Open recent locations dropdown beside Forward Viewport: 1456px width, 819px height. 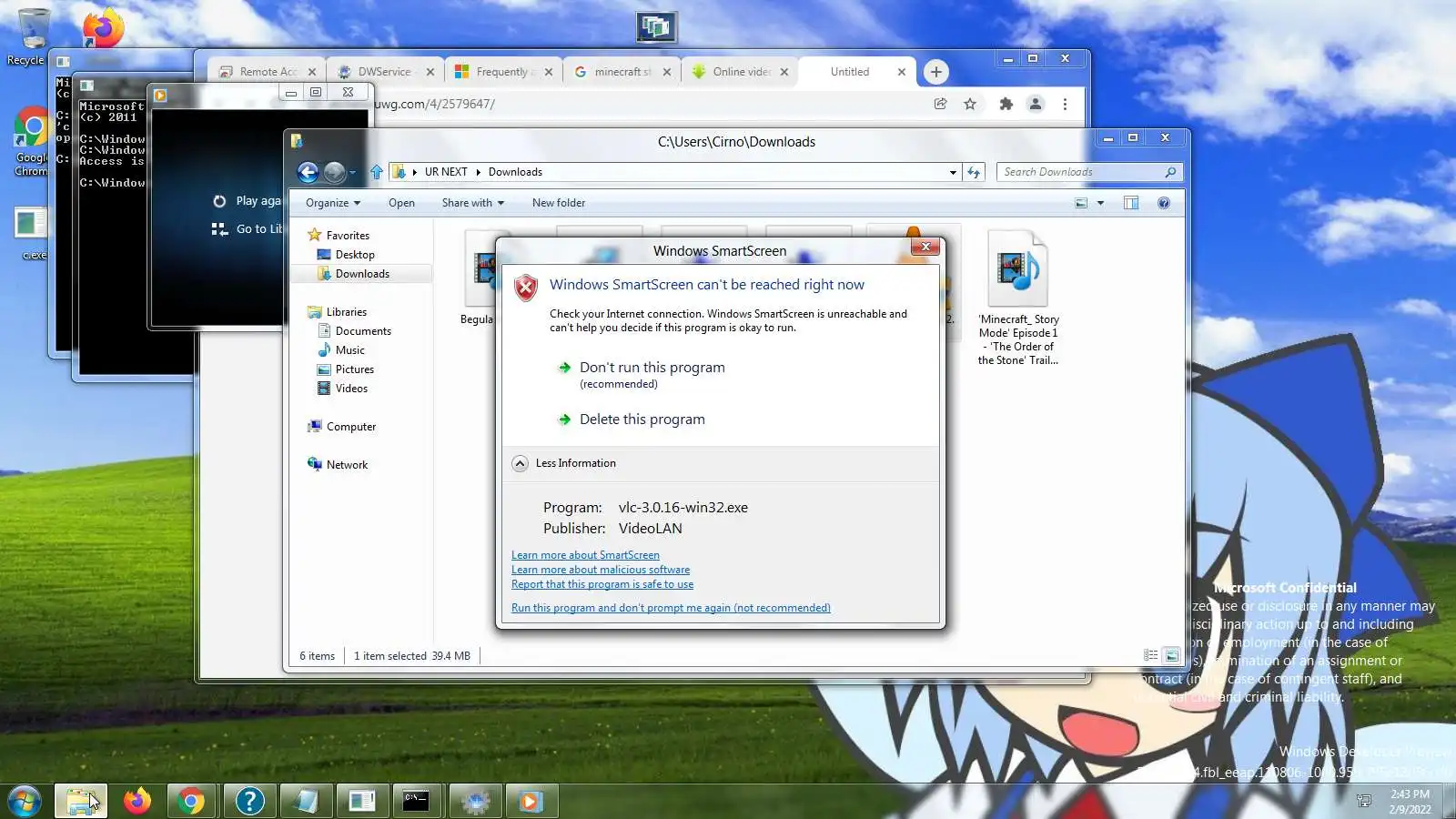coord(354,172)
